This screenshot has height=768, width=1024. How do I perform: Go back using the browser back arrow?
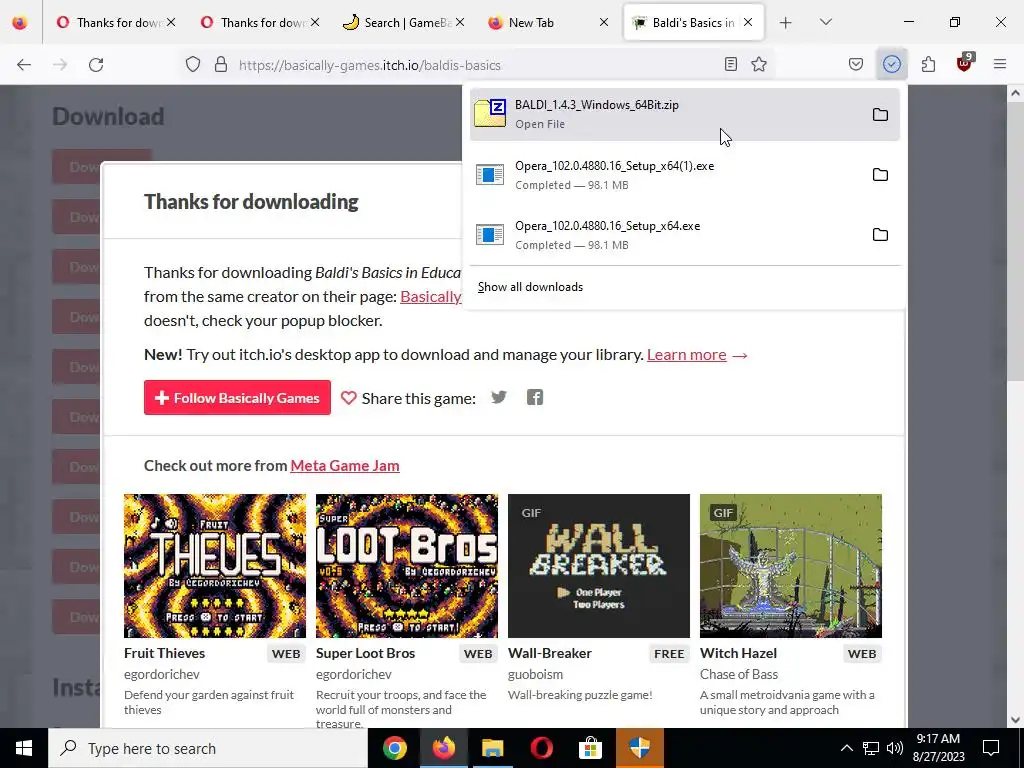pyautogui.click(x=24, y=65)
